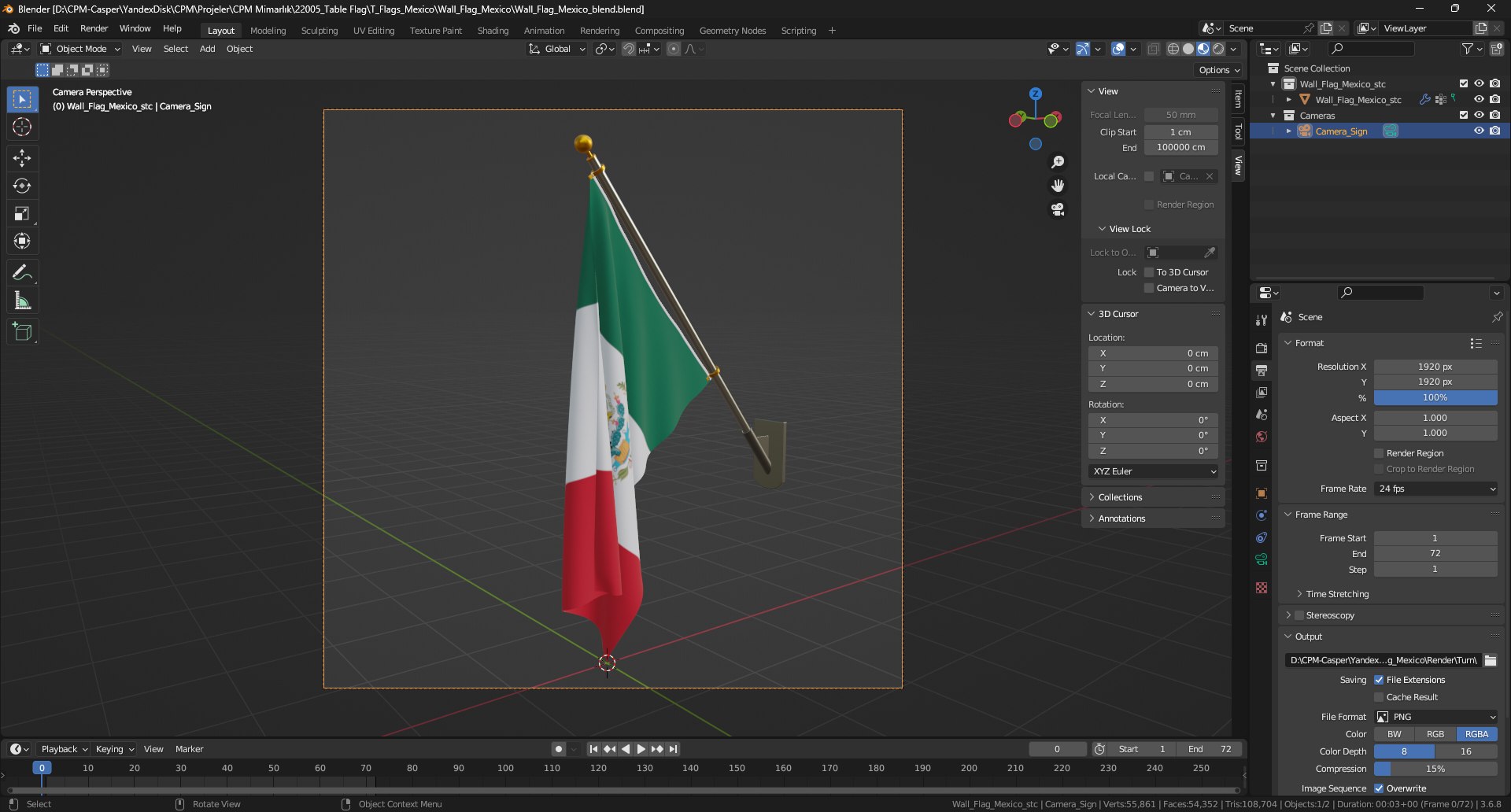Exclude Wall_Flag_Mexico_stc collection via checkbox
This screenshot has width=1511, height=812.
[x=1463, y=84]
